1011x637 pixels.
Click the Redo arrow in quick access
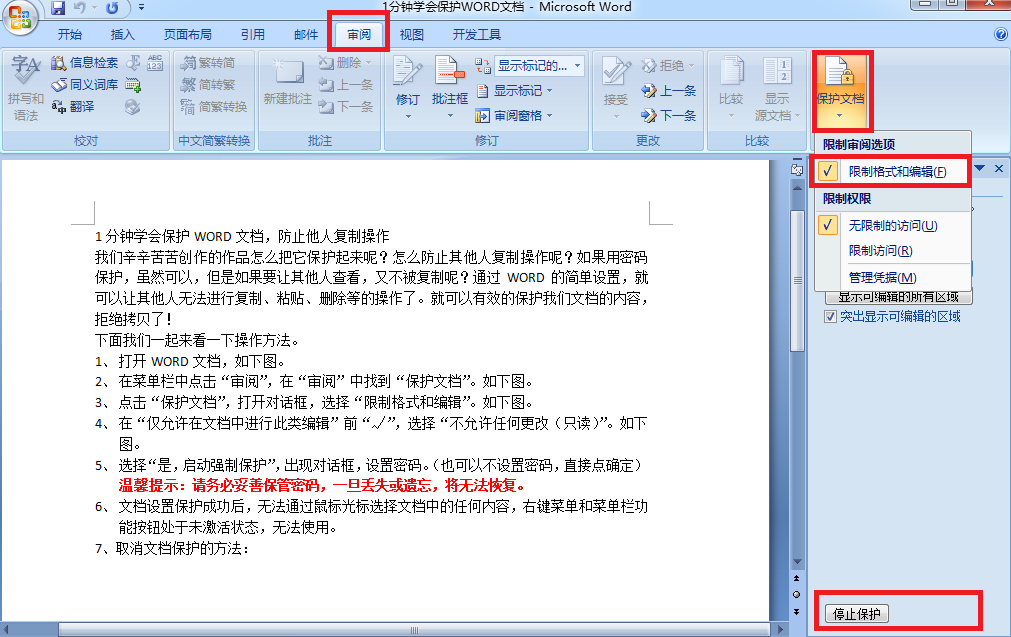tap(112, 8)
